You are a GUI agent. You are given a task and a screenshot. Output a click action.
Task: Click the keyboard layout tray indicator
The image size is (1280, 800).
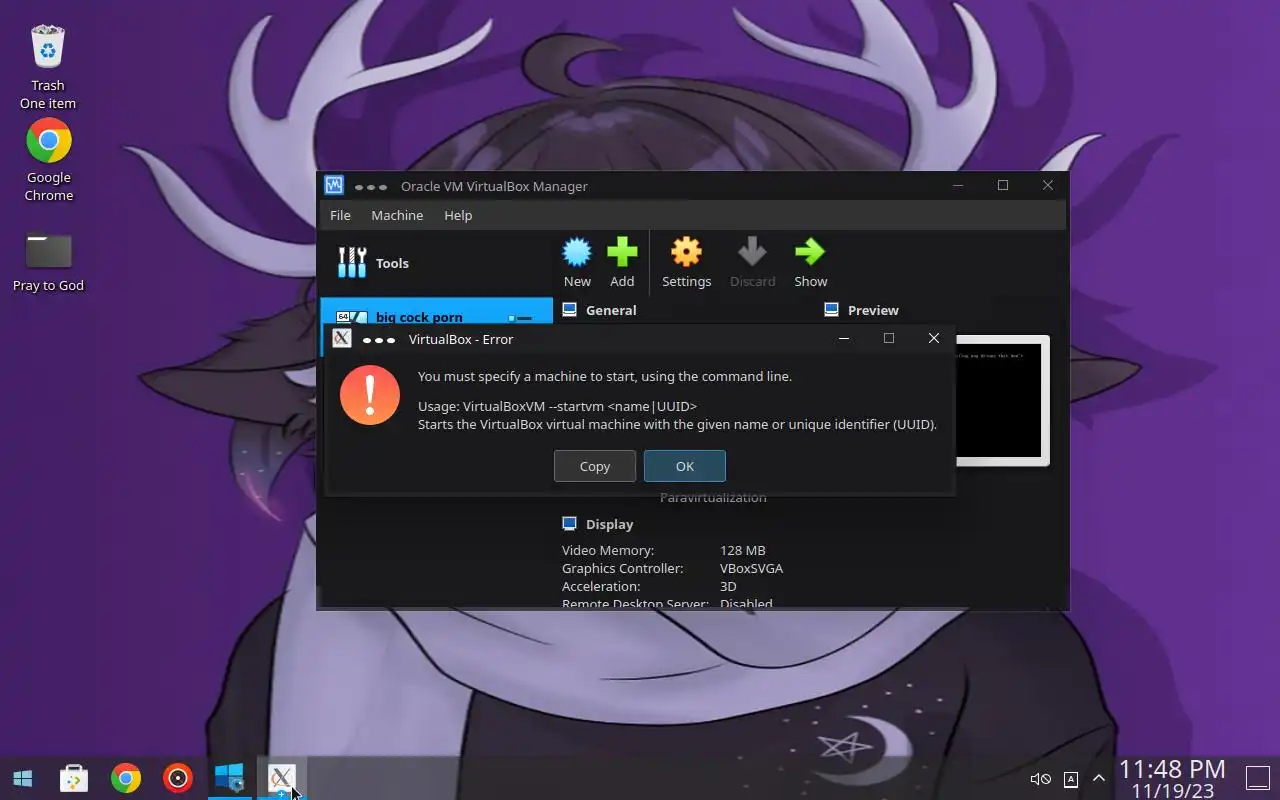(1070, 779)
